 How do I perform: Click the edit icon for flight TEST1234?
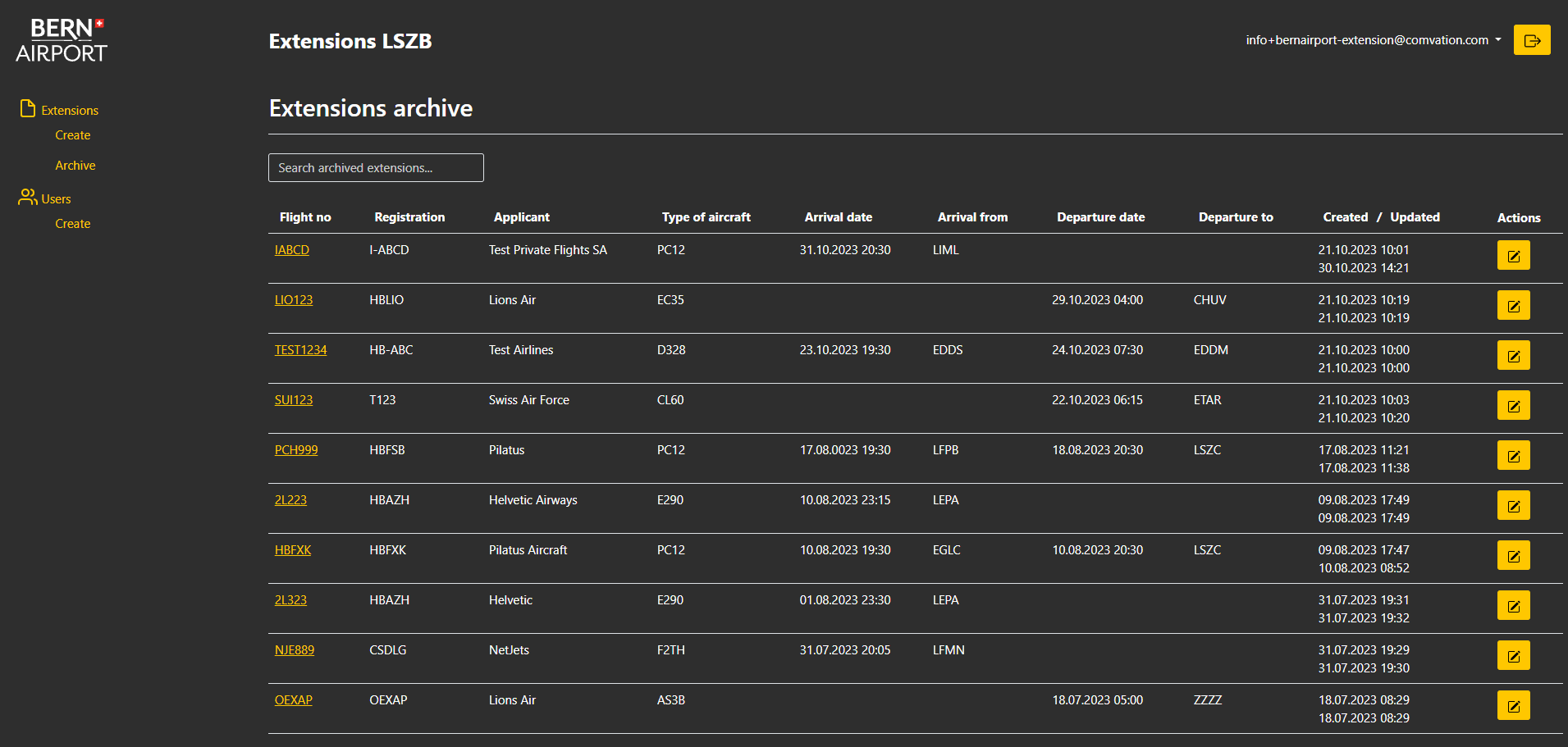(x=1514, y=355)
